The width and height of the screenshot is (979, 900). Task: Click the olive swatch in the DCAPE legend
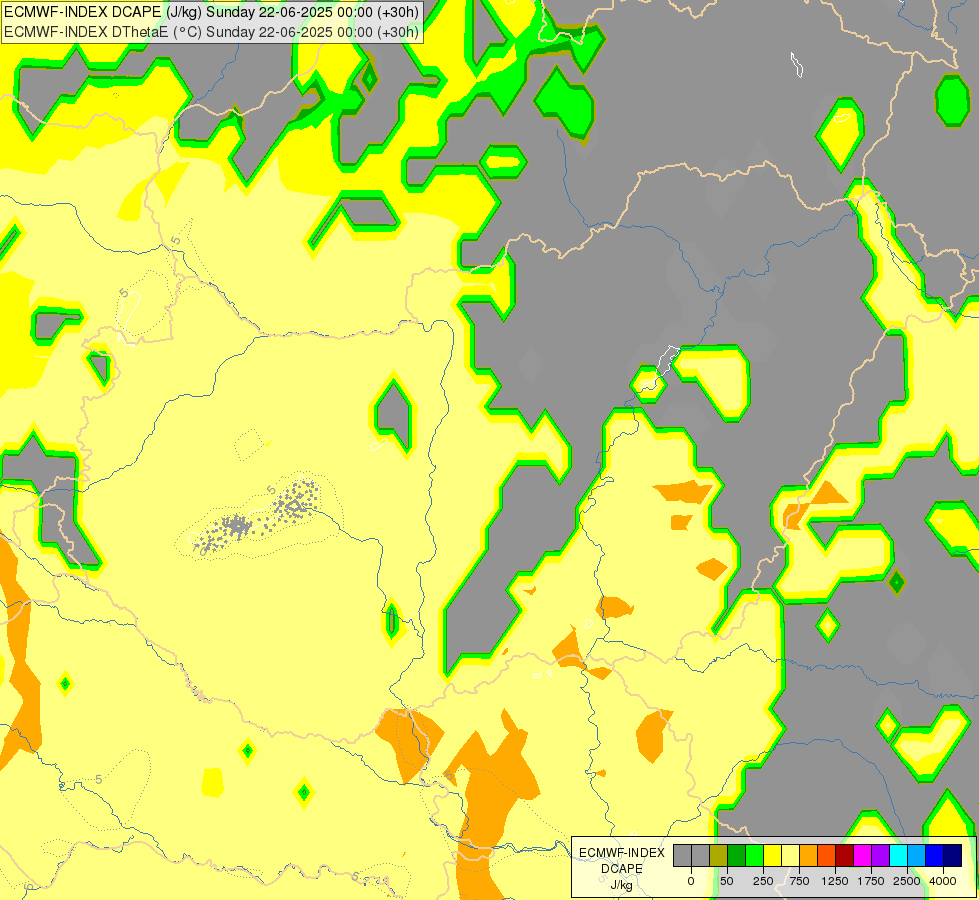tap(719, 855)
